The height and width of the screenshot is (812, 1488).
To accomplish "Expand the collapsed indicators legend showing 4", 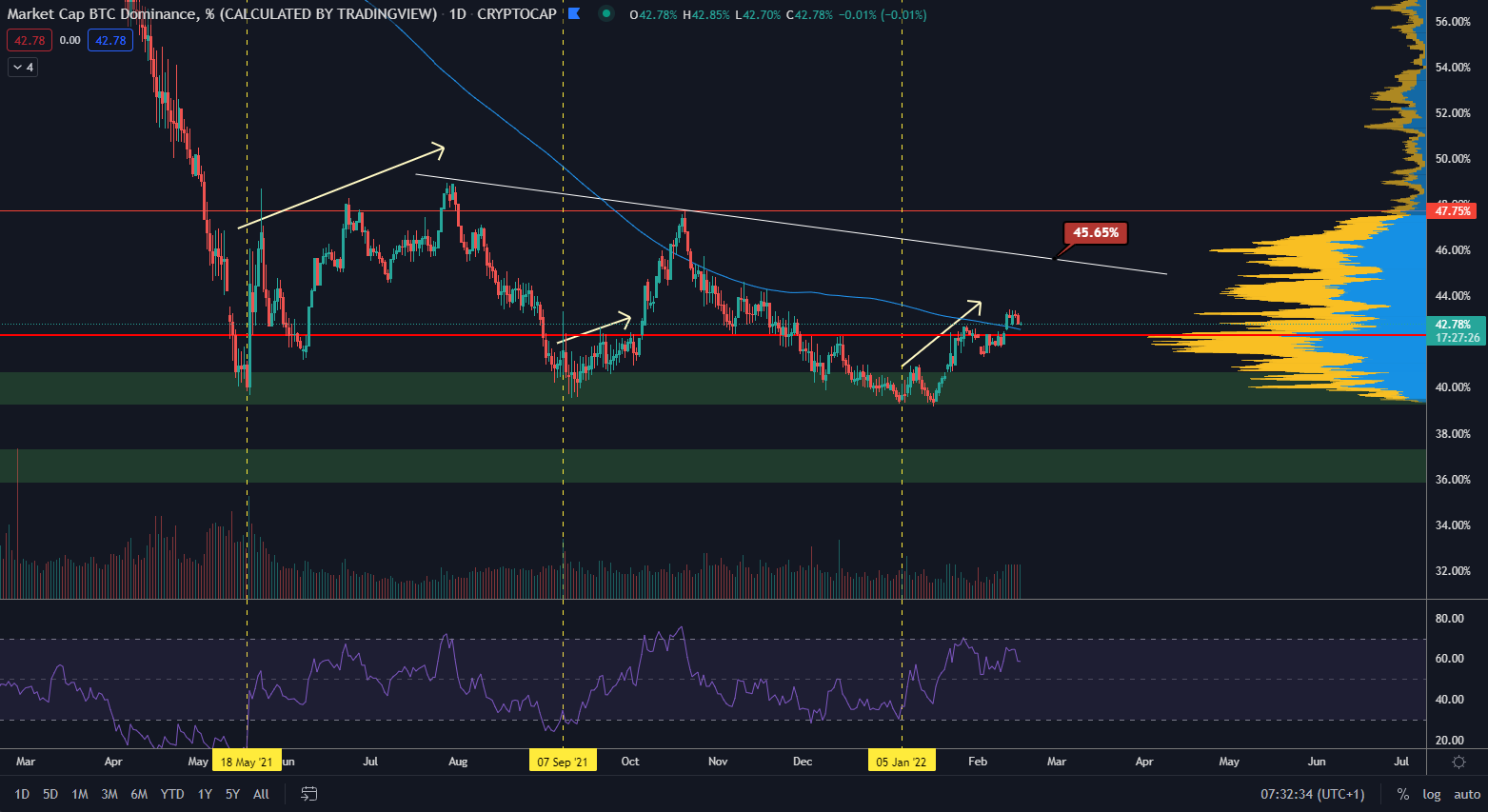I will (23, 68).
